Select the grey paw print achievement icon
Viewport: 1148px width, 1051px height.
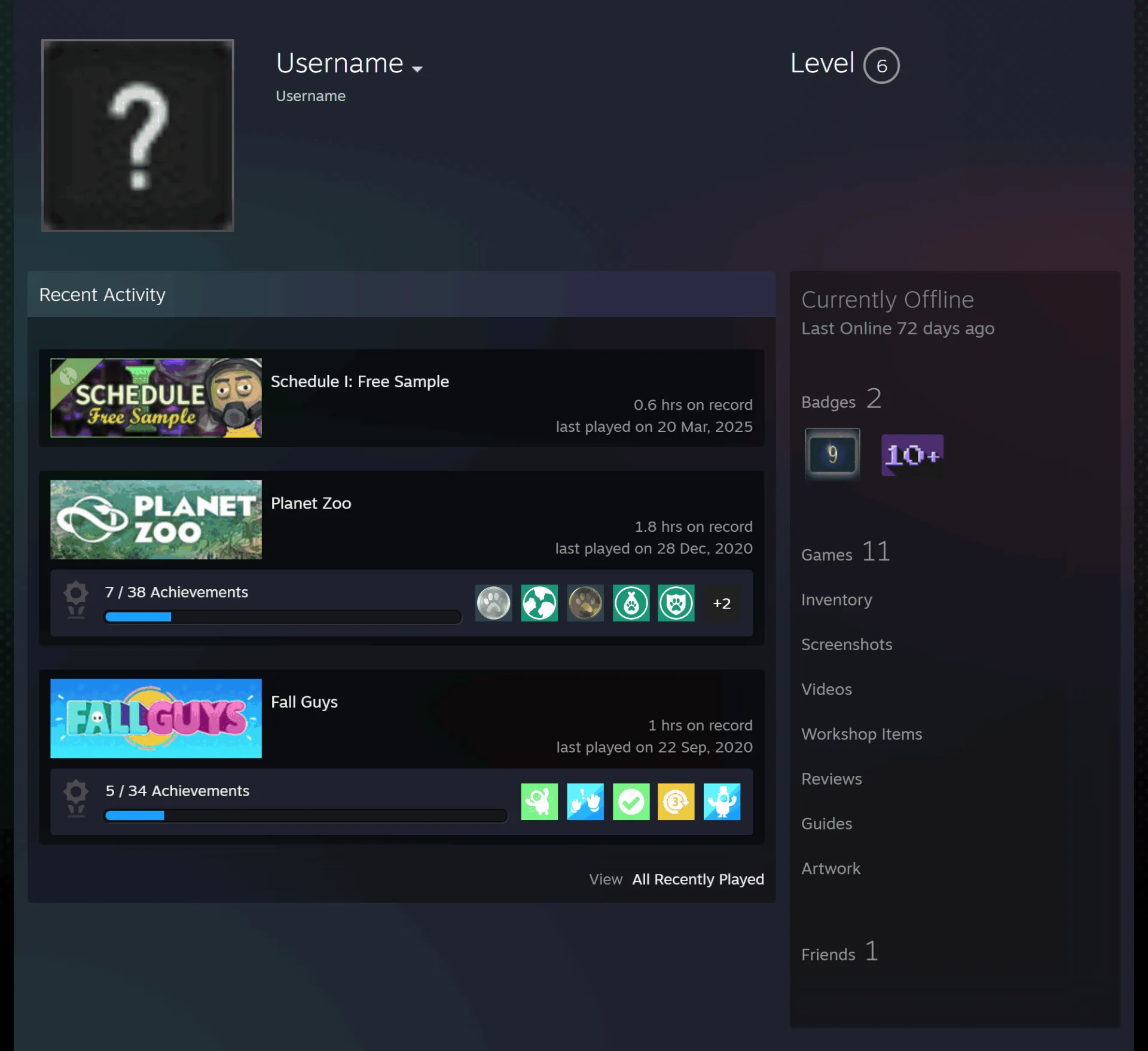pos(494,603)
